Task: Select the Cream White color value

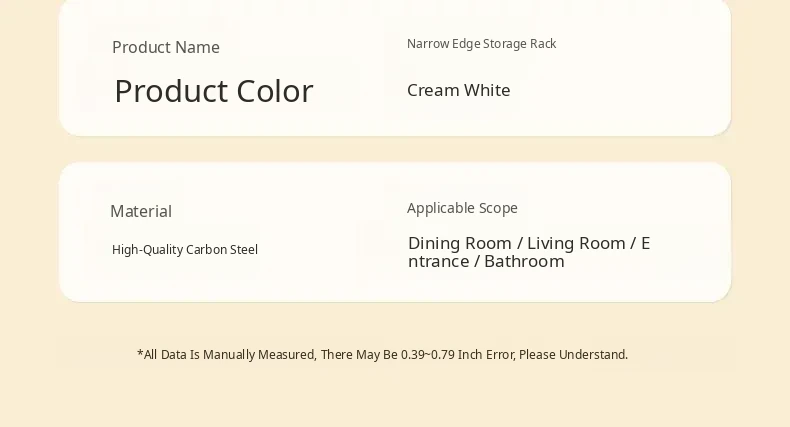Action: tap(458, 90)
